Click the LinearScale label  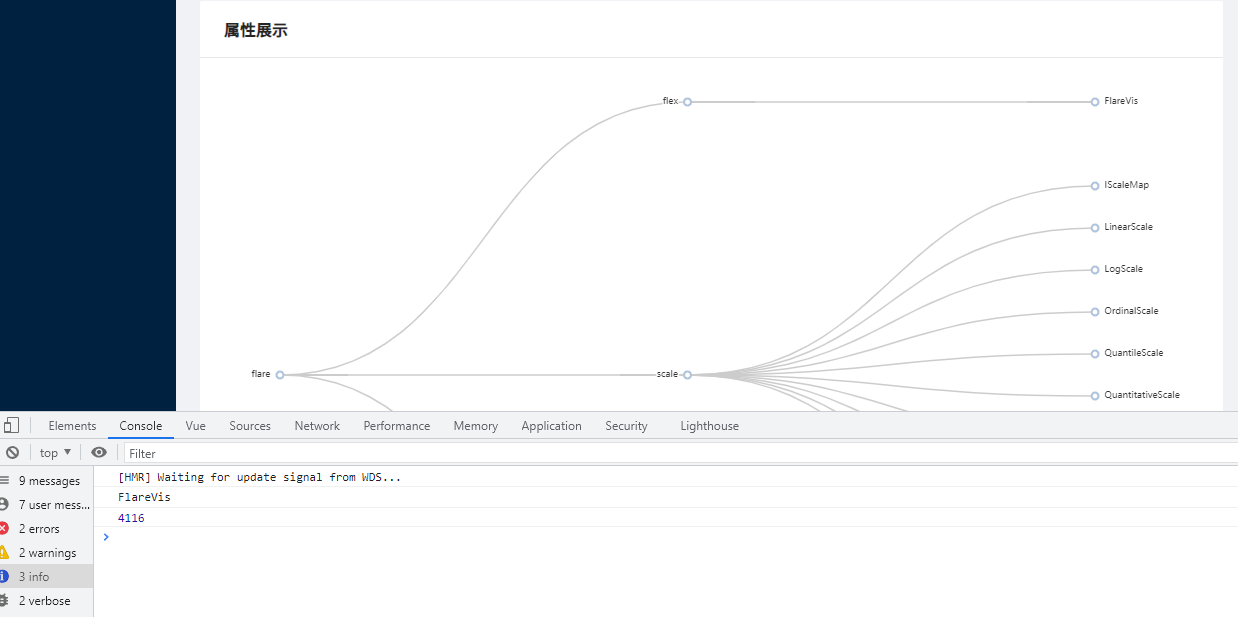click(1128, 227)
